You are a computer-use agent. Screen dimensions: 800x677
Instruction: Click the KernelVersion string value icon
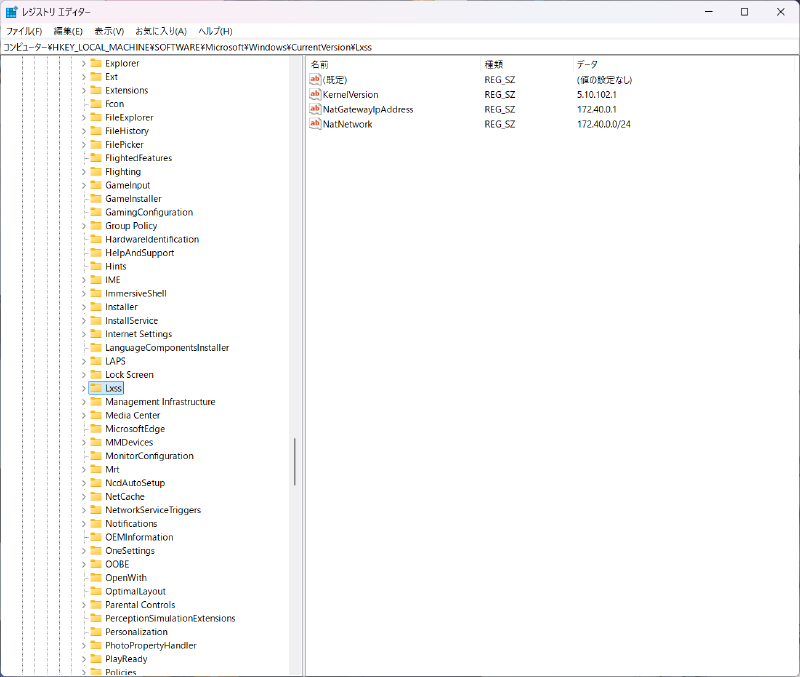click(315, 94)
